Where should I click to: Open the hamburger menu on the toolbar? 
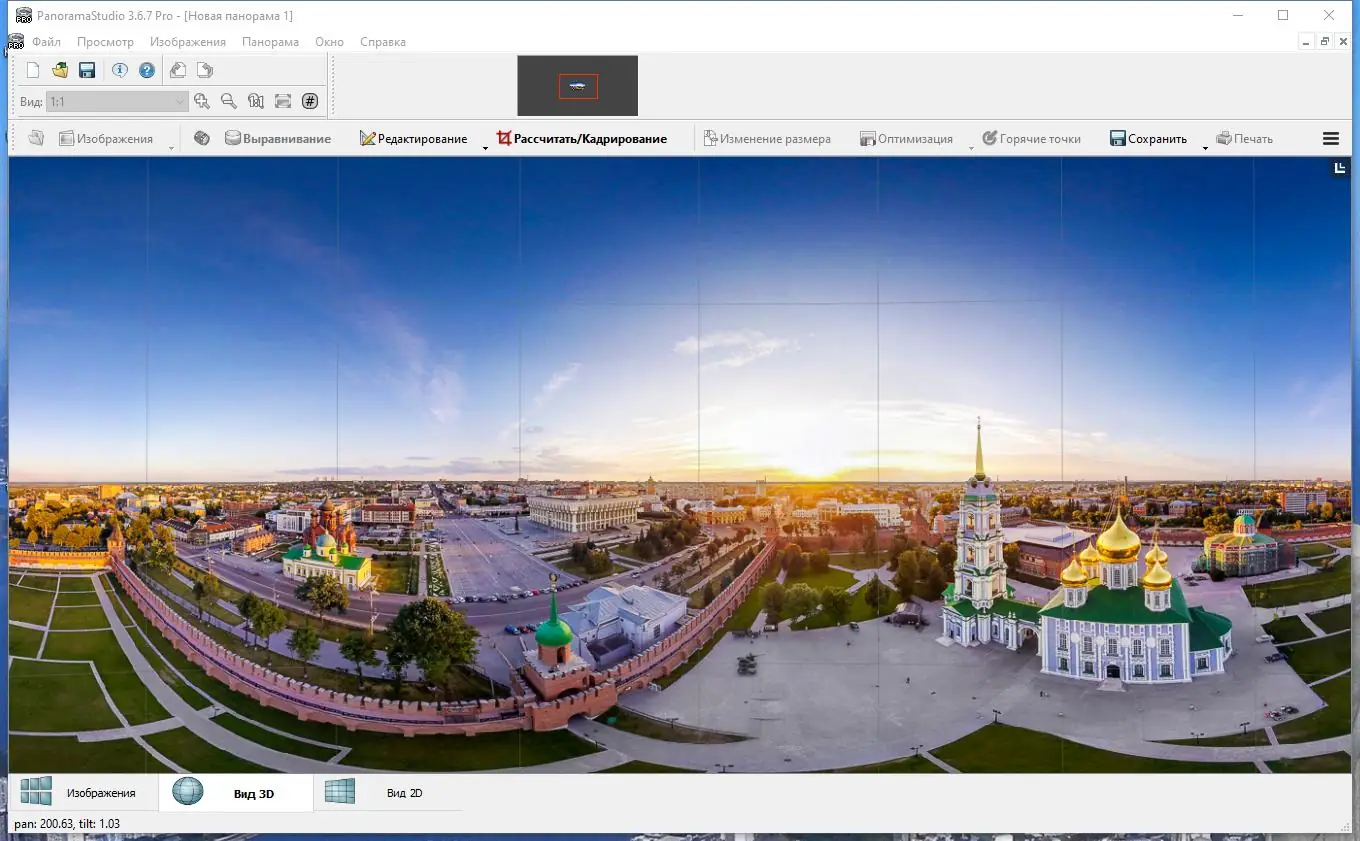(1330, 139)
